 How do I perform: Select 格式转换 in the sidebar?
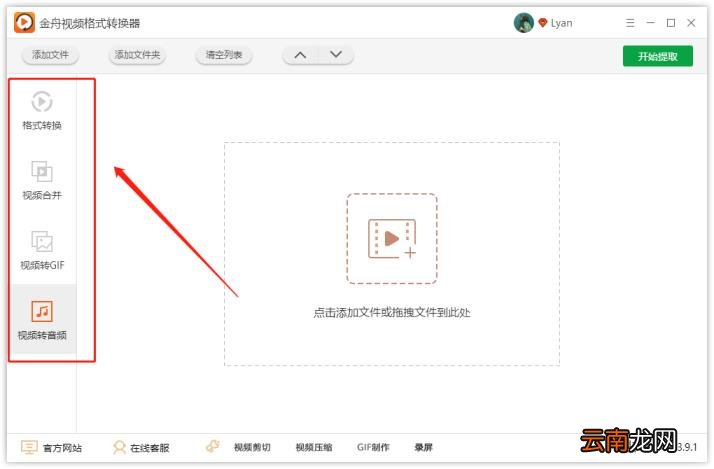(42, 111)
